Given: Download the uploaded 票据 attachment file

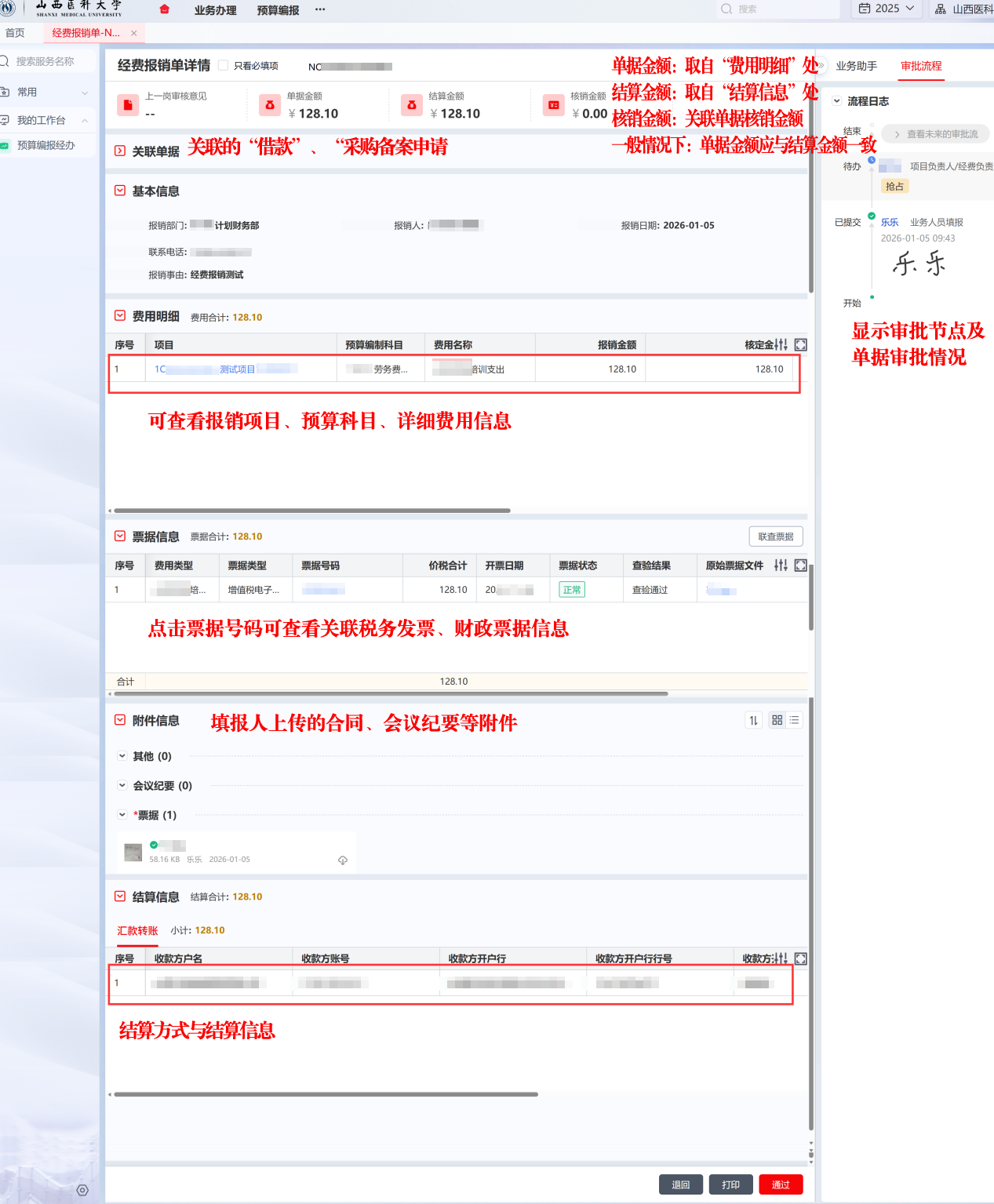Looking at the screenshot, I should [343, 860].
